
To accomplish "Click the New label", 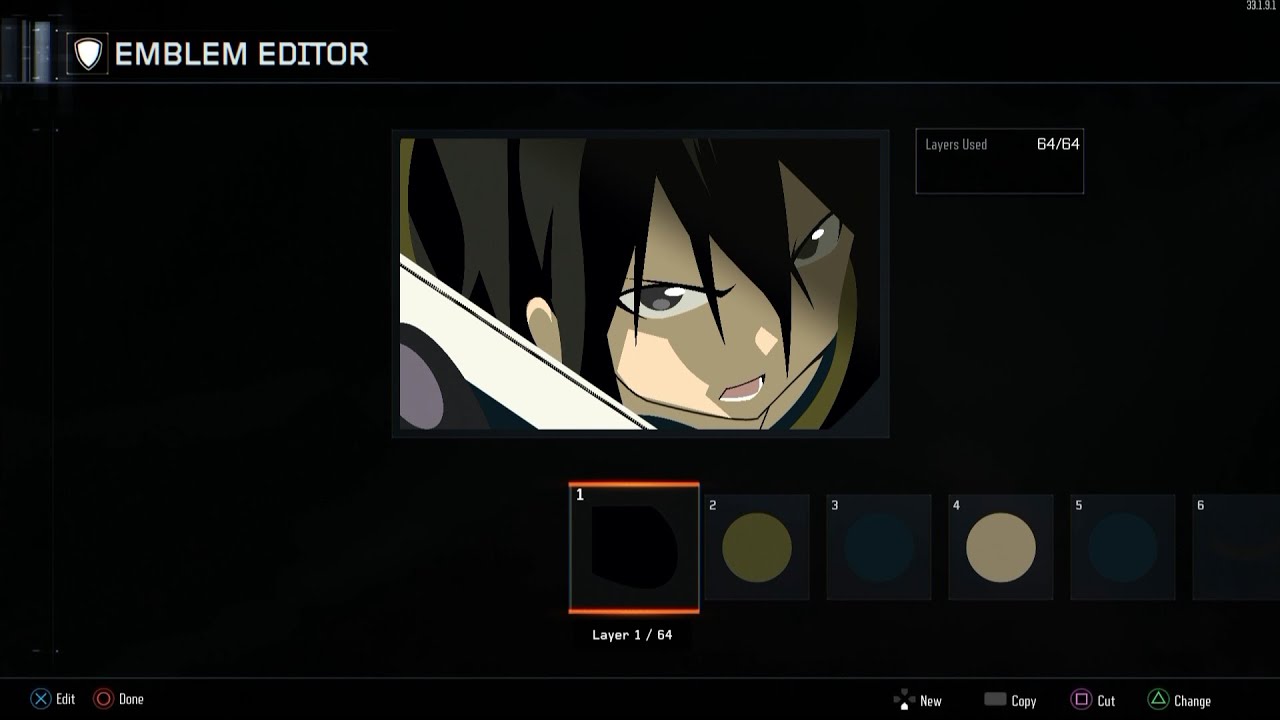I will pos(931,701).
